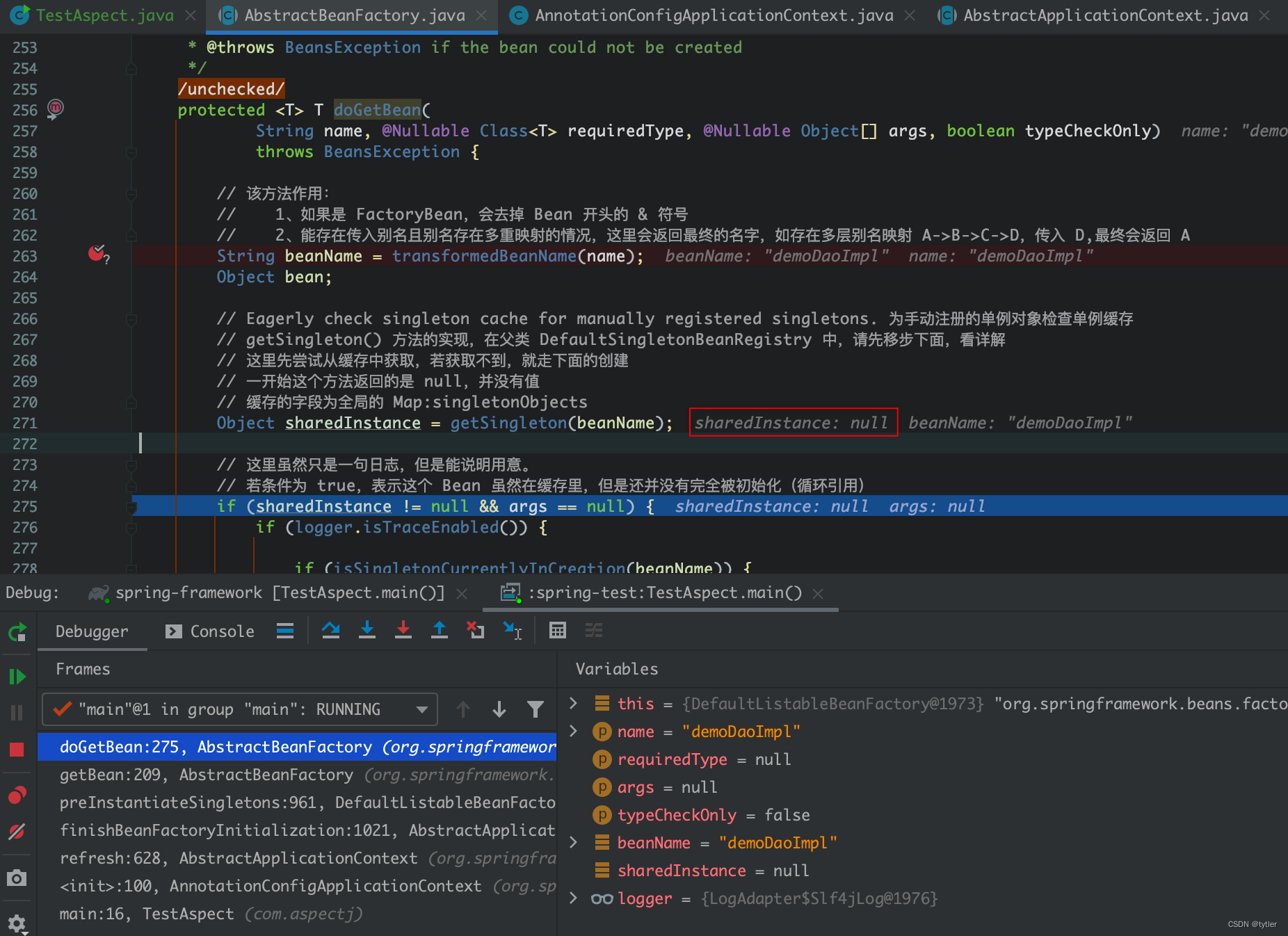
Task: Click Resume Program button
Action: [17, 677]
